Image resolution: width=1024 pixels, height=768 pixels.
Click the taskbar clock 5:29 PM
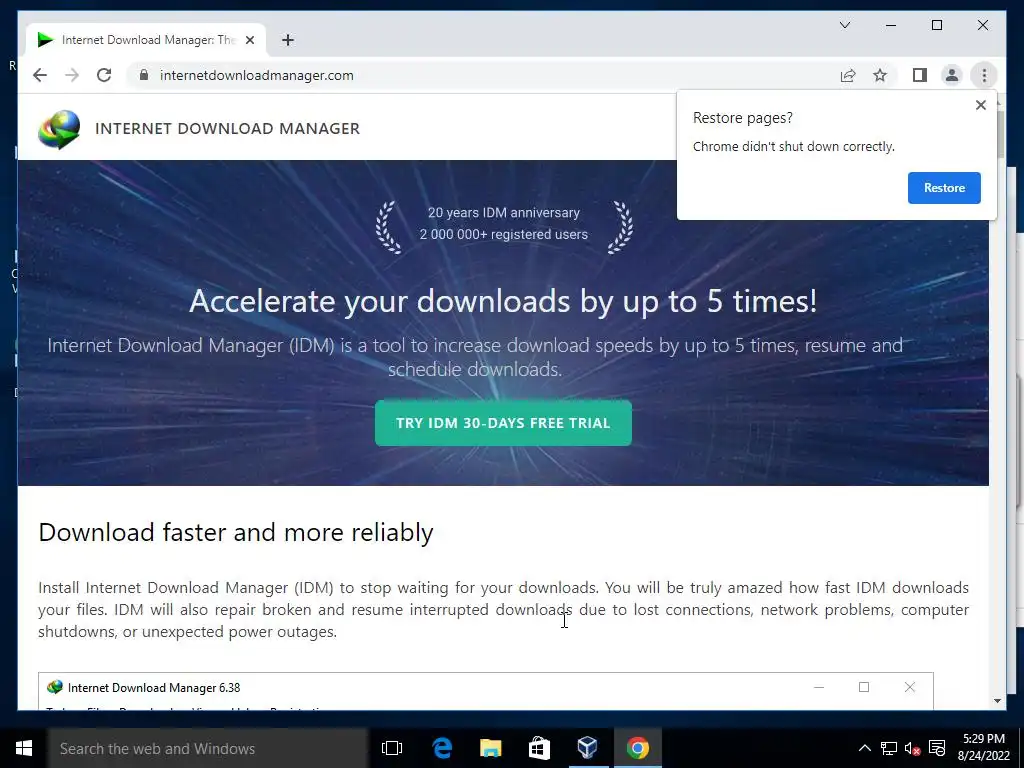(x=984, y=739)
